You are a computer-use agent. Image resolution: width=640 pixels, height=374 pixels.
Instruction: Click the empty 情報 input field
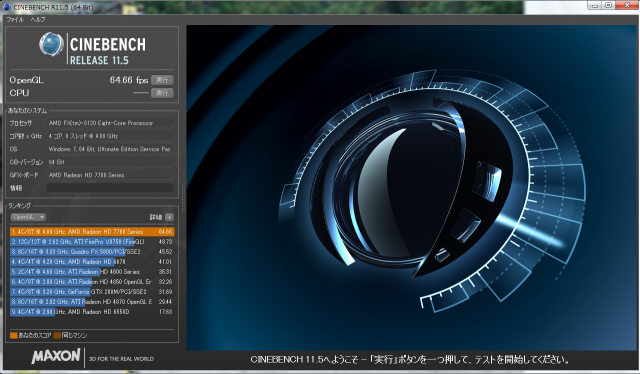click(110, 188)
